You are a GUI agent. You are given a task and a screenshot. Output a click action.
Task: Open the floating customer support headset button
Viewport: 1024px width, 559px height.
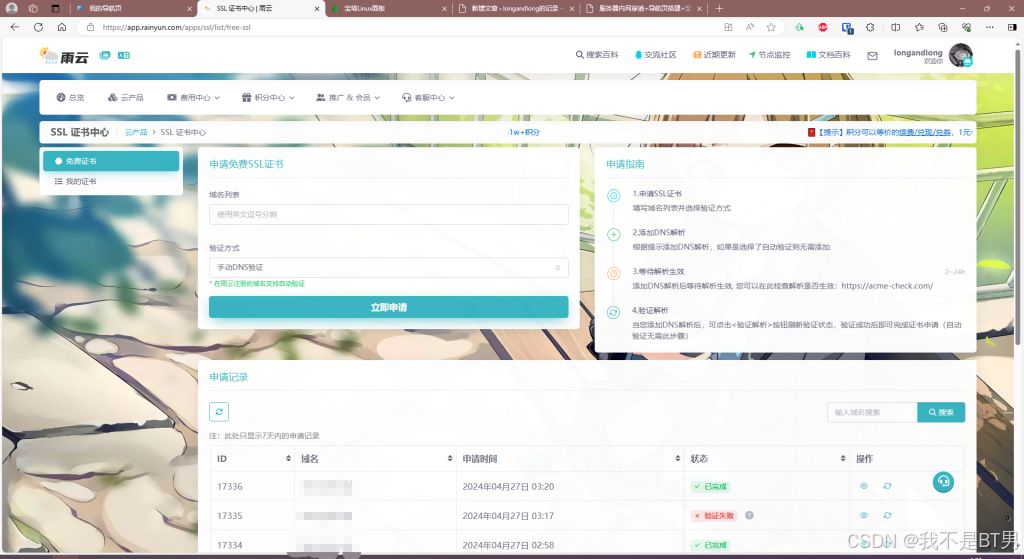click(x=943, y=482)
